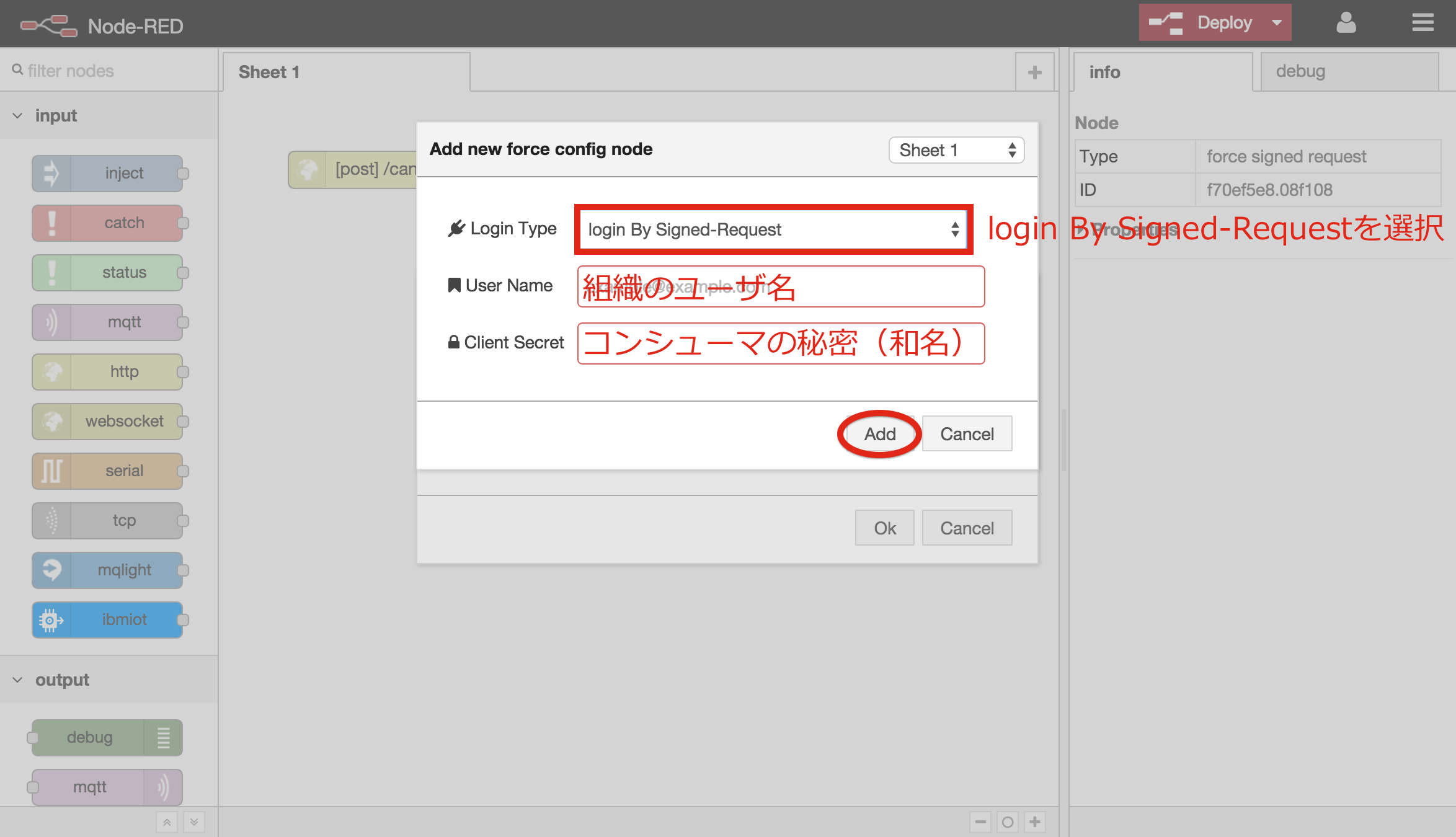Click Add to save config node
The width and height of the screenshot is (1456, 837).
pos(880,434)
